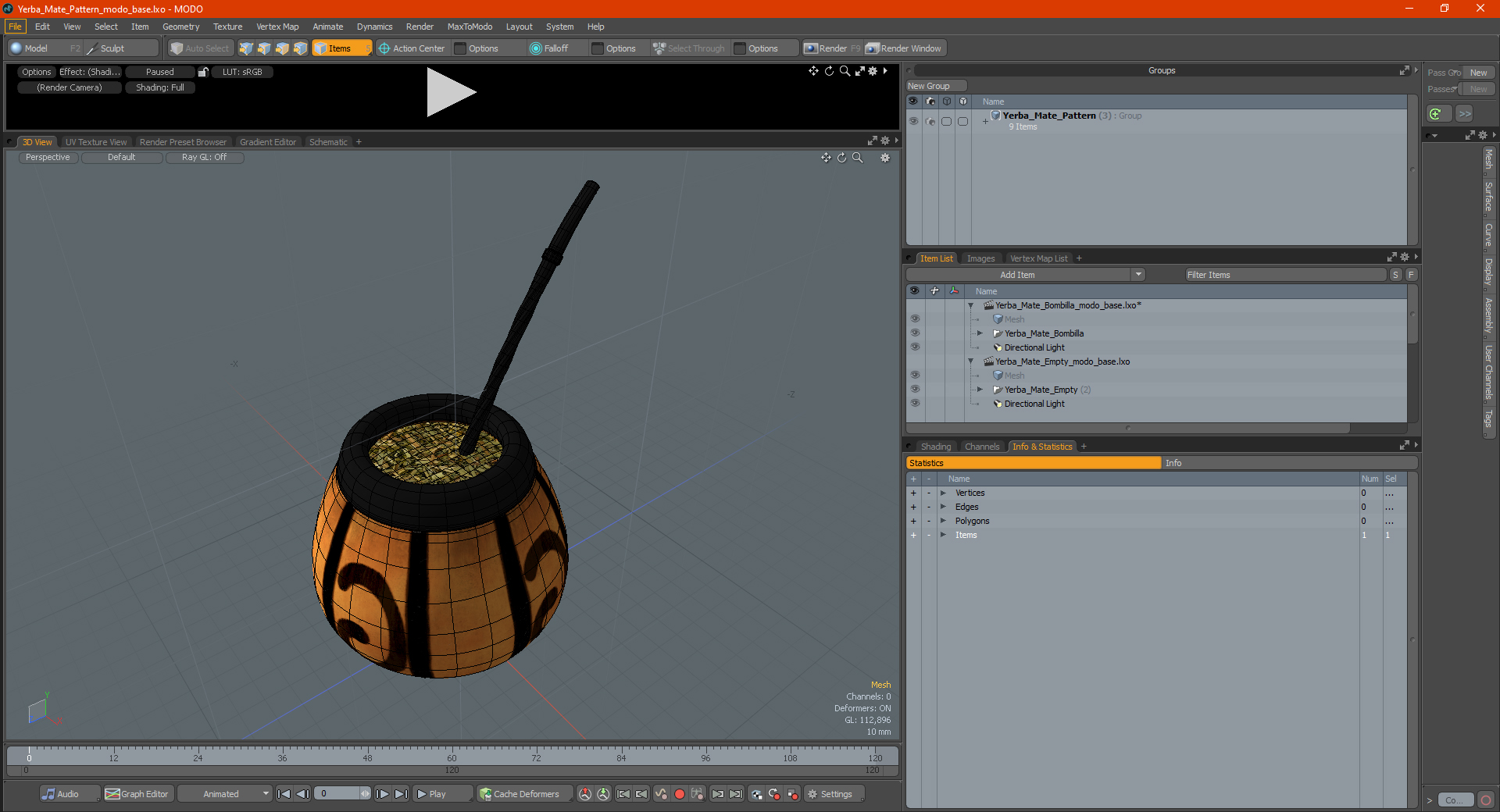Click the red record keyframe button
The width and height of the screenshot is (1500, 812).
click(x=679, y=794)
